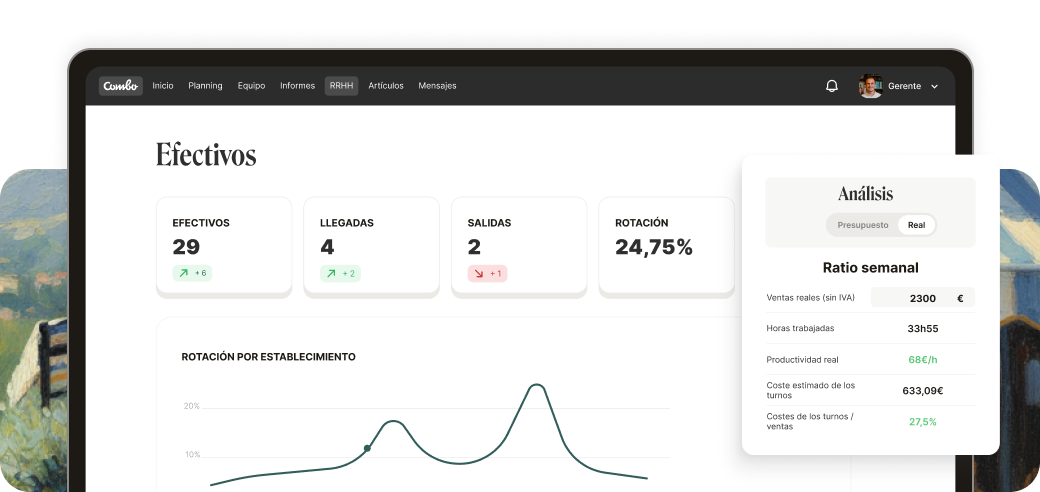Viewport: 1040px width, 492px height.
Task: Open the Informes menu item
Action: pyautogui.click(x=297, y=86)
